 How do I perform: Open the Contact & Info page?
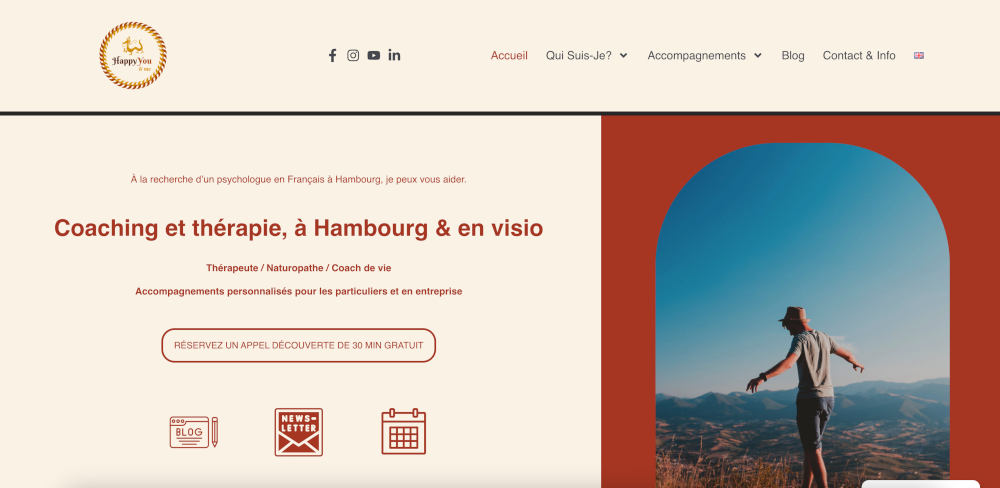[x=859, y=55]
